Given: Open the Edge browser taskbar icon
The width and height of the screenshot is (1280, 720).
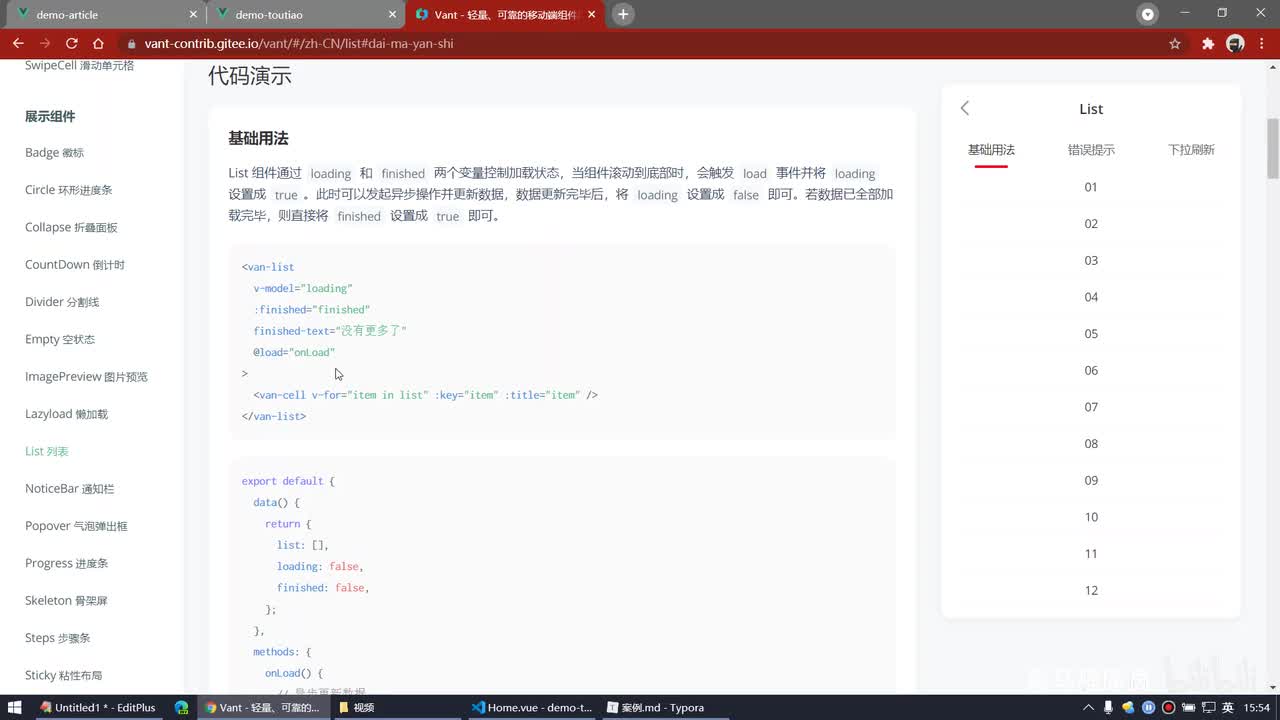Looking at the screenshot, I should 181,707.
